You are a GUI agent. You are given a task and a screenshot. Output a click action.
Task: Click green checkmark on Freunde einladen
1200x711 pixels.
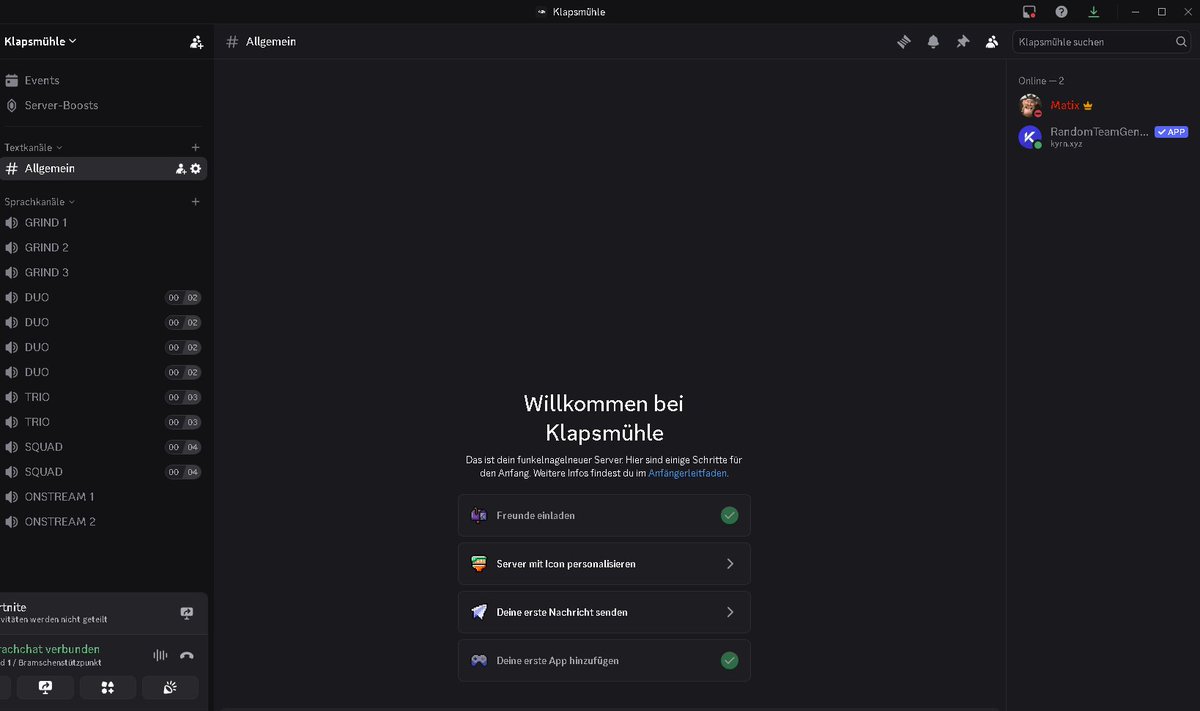click(730, 516)
